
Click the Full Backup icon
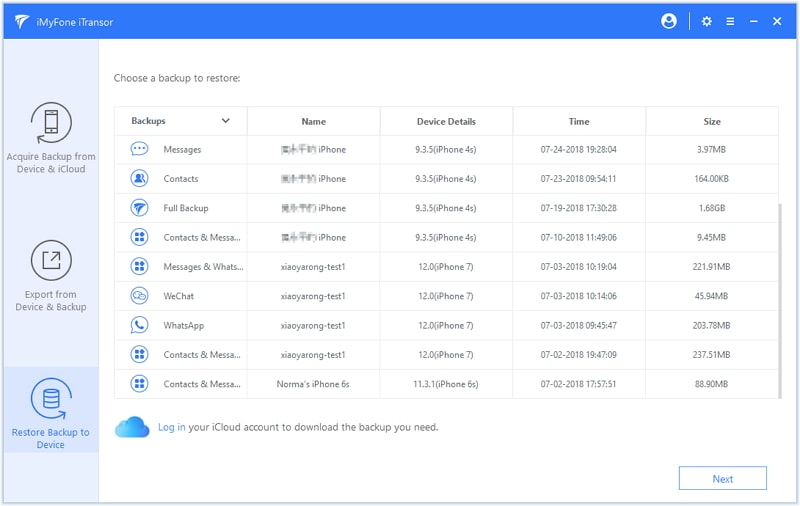(x=139, y=208)
